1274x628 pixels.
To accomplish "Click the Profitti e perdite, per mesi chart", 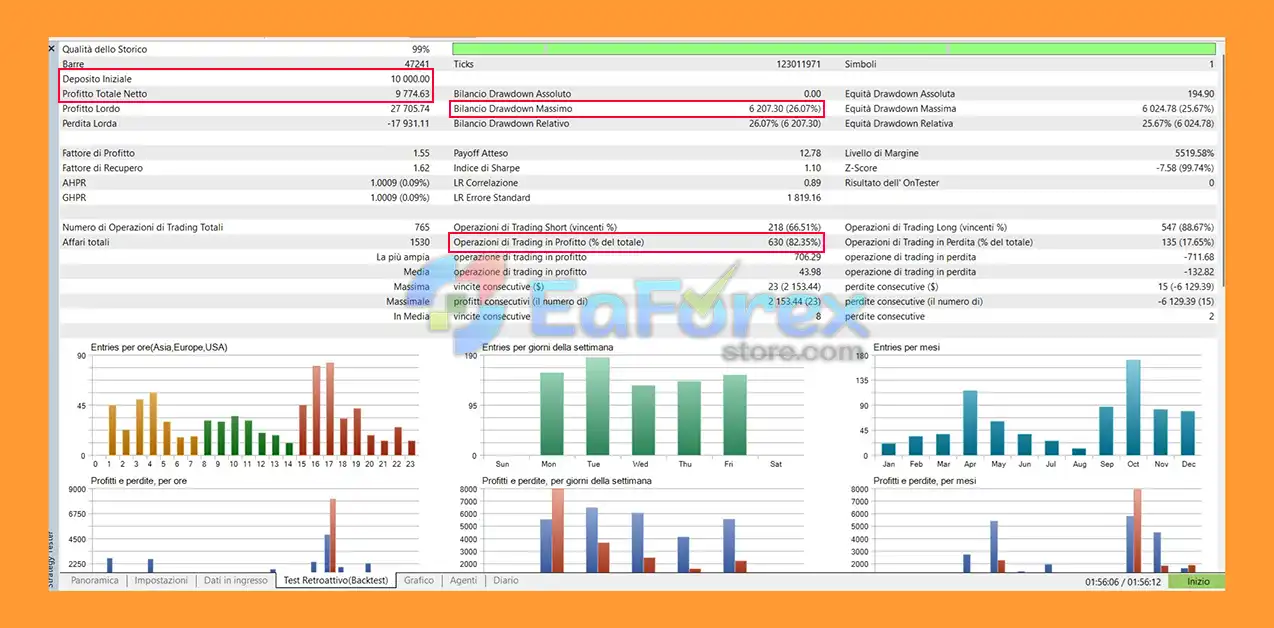I will 1035,530.
